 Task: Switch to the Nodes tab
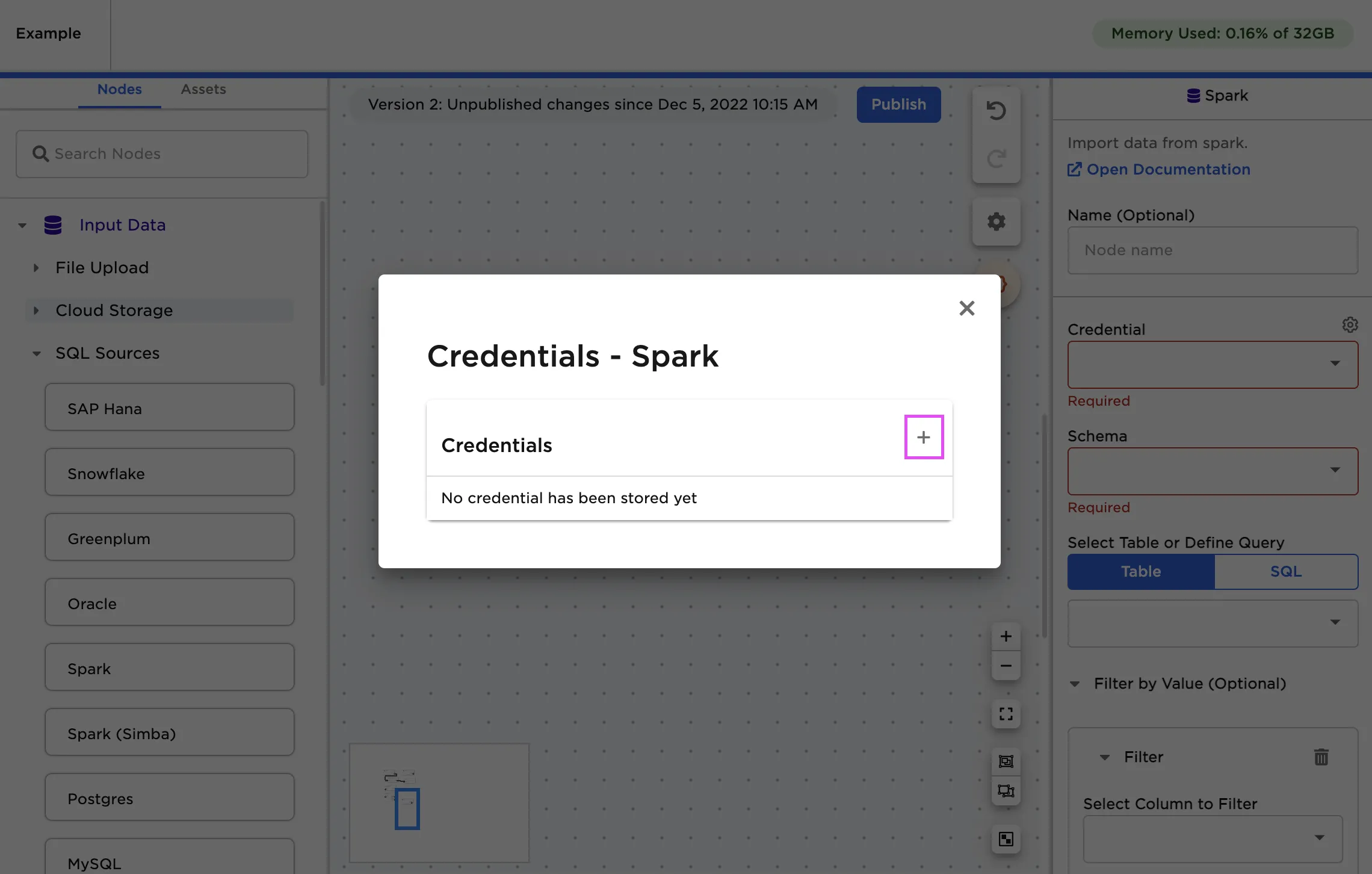tap(119, 89)
